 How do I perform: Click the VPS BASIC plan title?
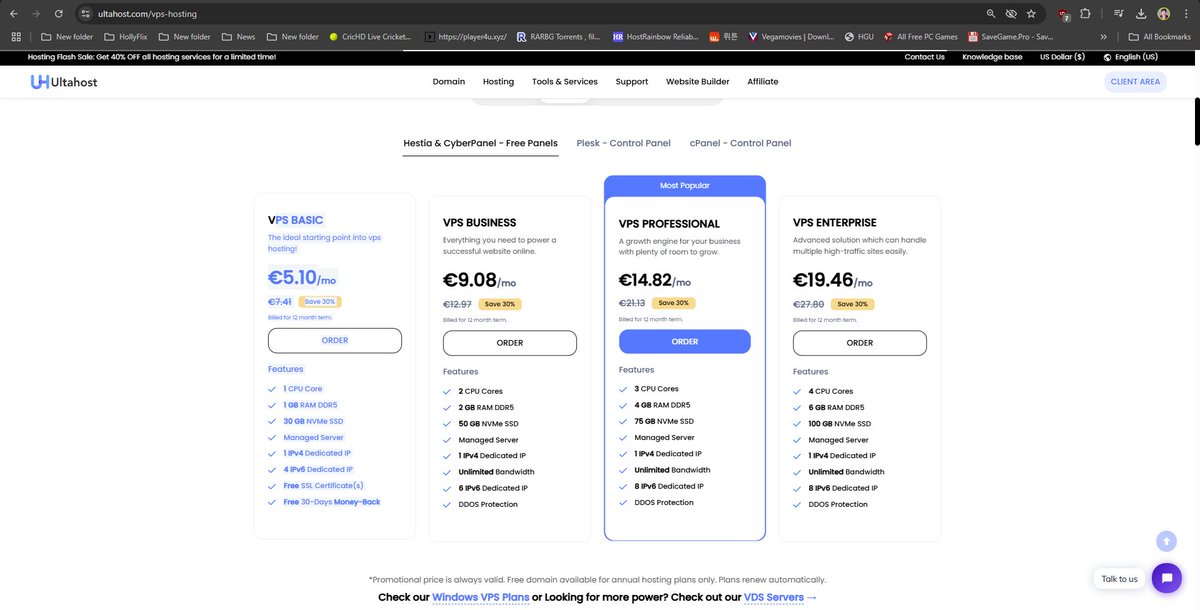[295, 220]
